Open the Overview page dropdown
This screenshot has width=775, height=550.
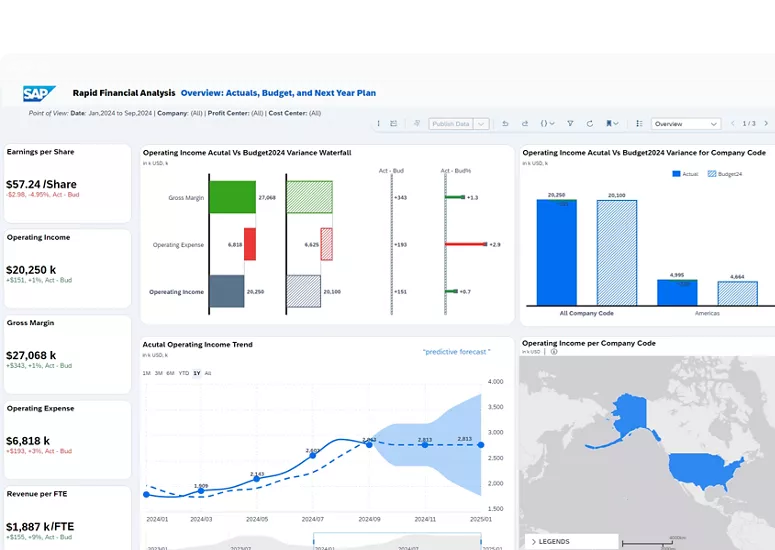[x=685, y=124]
